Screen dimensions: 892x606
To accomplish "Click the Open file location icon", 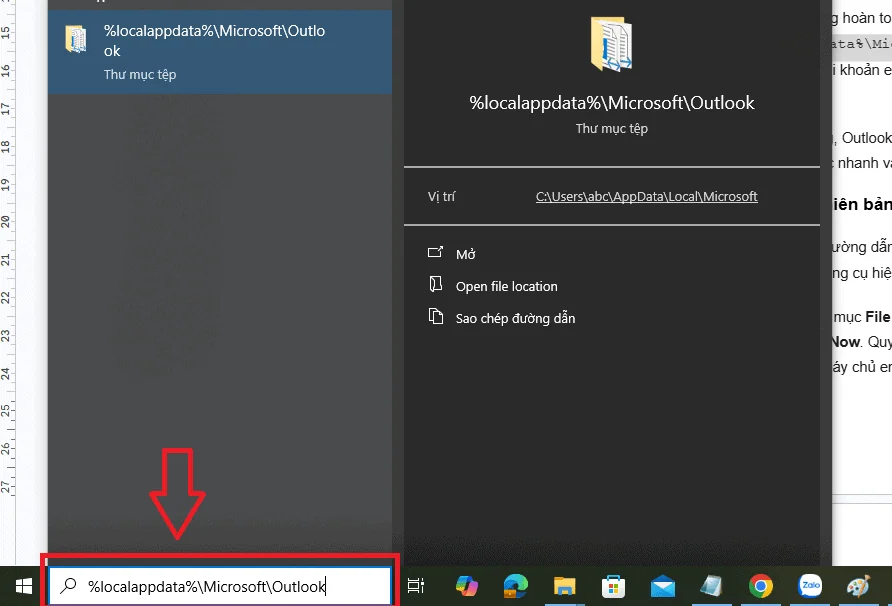I will (436, 284).
